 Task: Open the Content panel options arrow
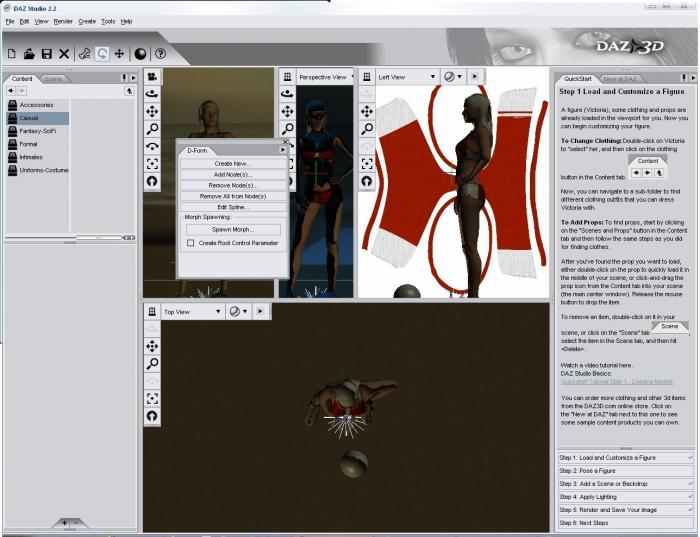(x=133, y=78)
